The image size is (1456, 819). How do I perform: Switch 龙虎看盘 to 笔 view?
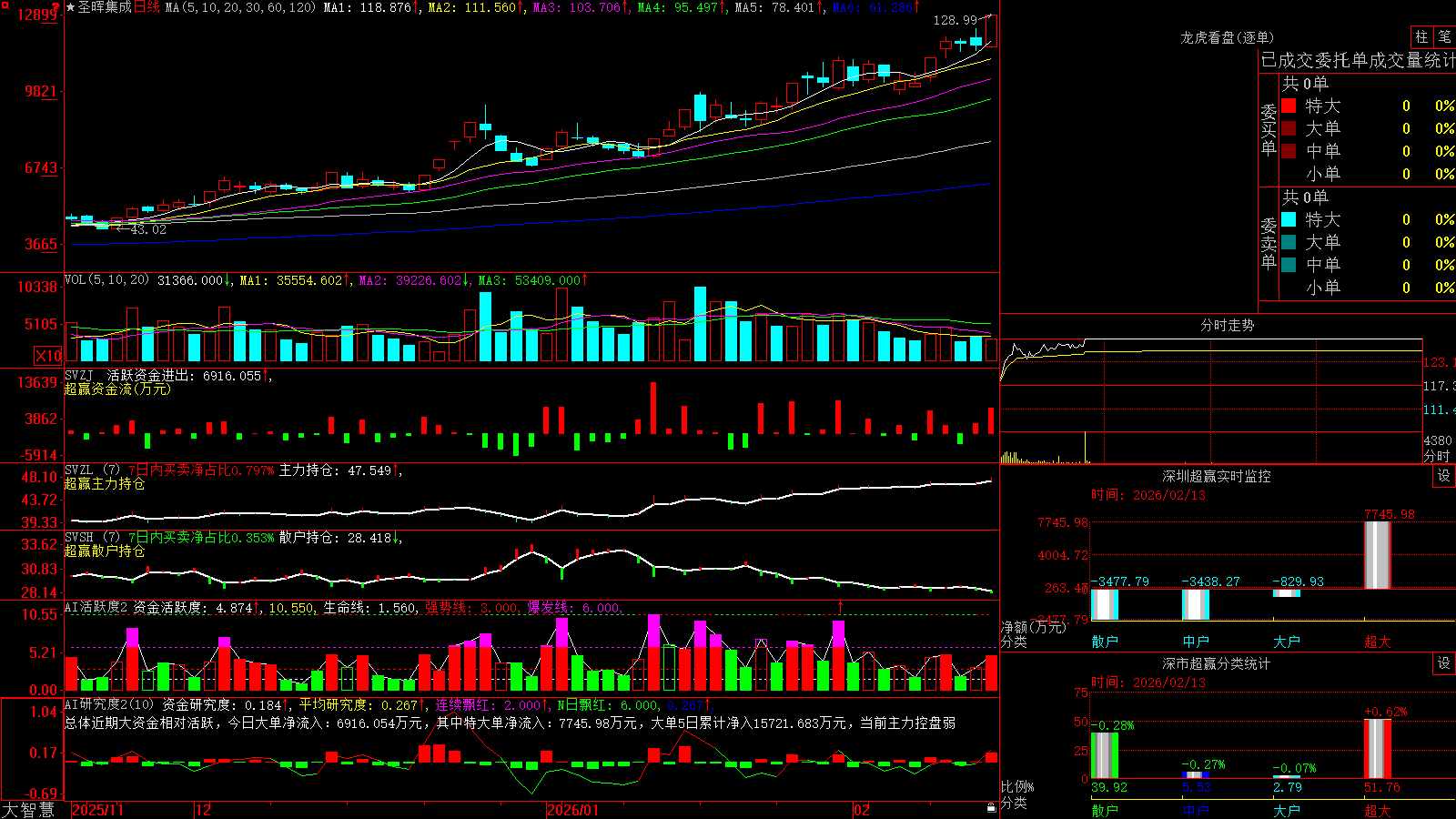tap(1445, 36)
